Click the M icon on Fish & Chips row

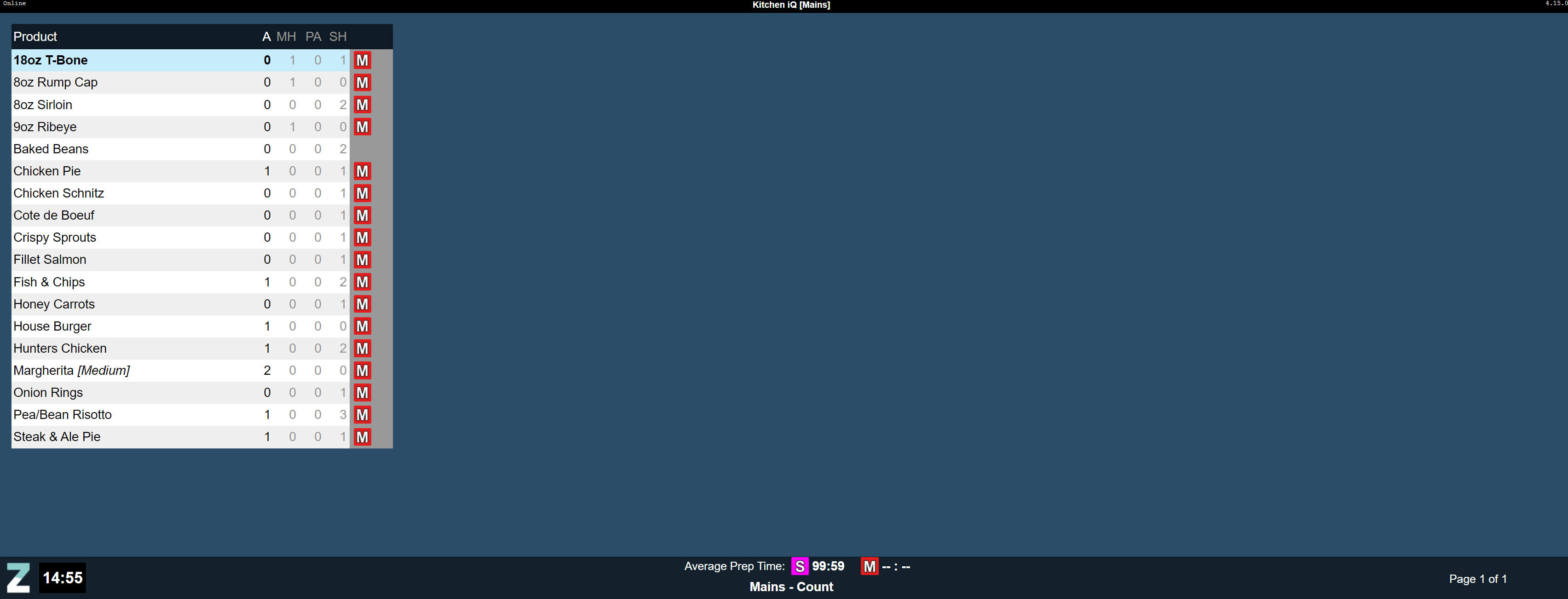pyautogui.click(x=362, y=282)
